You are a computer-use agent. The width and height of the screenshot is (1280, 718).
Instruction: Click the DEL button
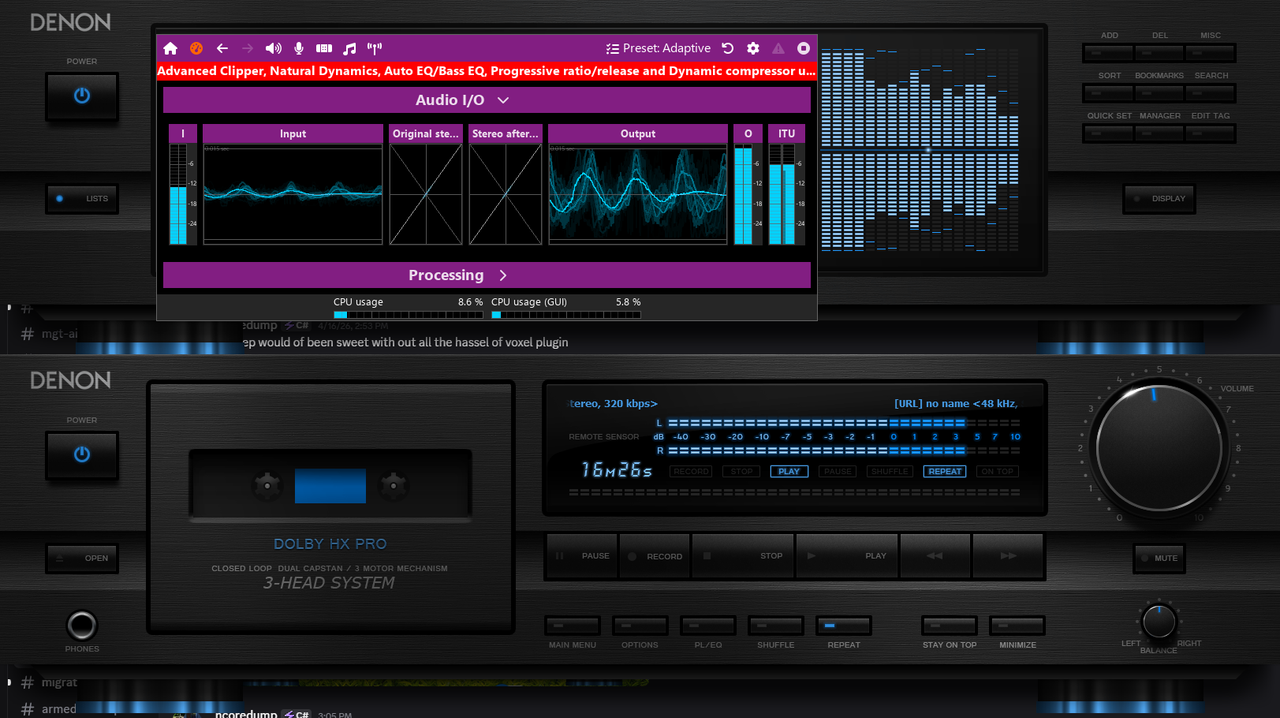pos(1159,53)
